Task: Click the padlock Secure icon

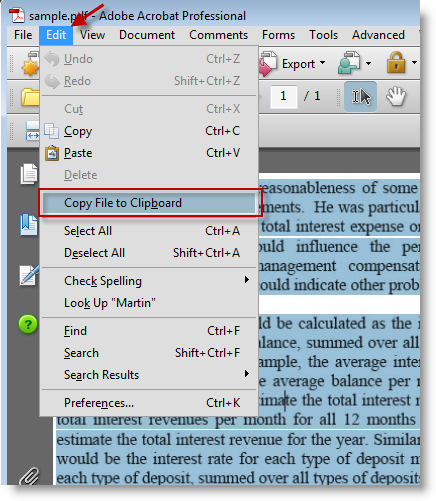Action: tap(396, 63)
